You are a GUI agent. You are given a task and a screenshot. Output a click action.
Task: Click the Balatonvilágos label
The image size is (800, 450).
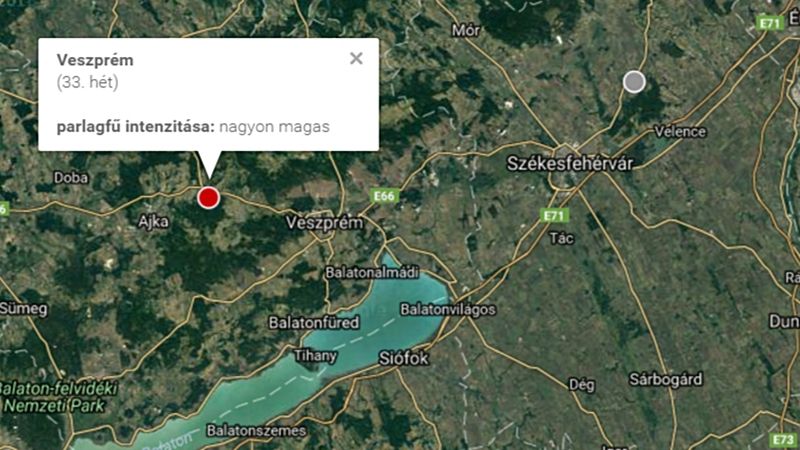(448, 310)
